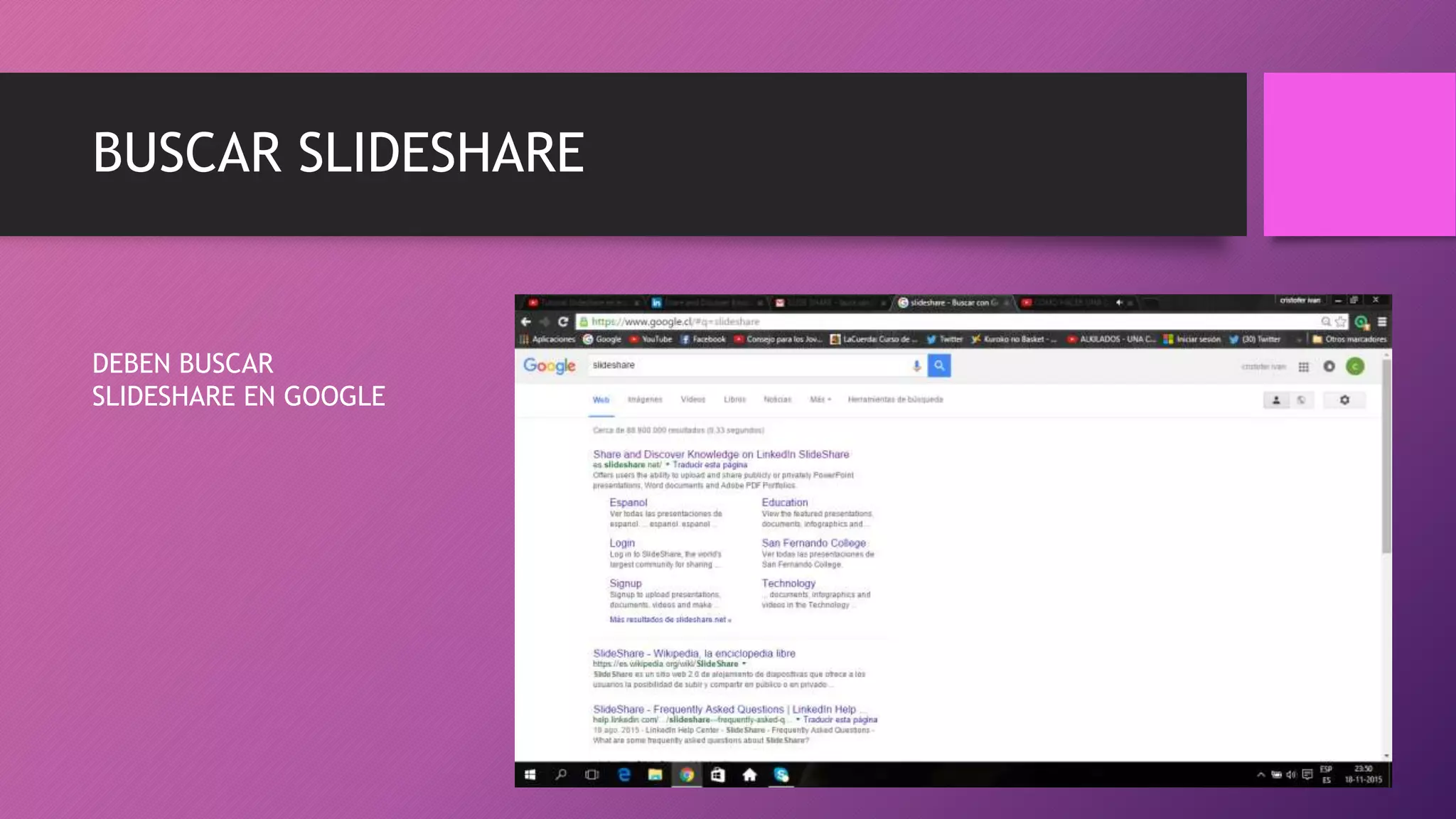Select the Noticias results tab
1456x819 pixels.
point(777,400)
